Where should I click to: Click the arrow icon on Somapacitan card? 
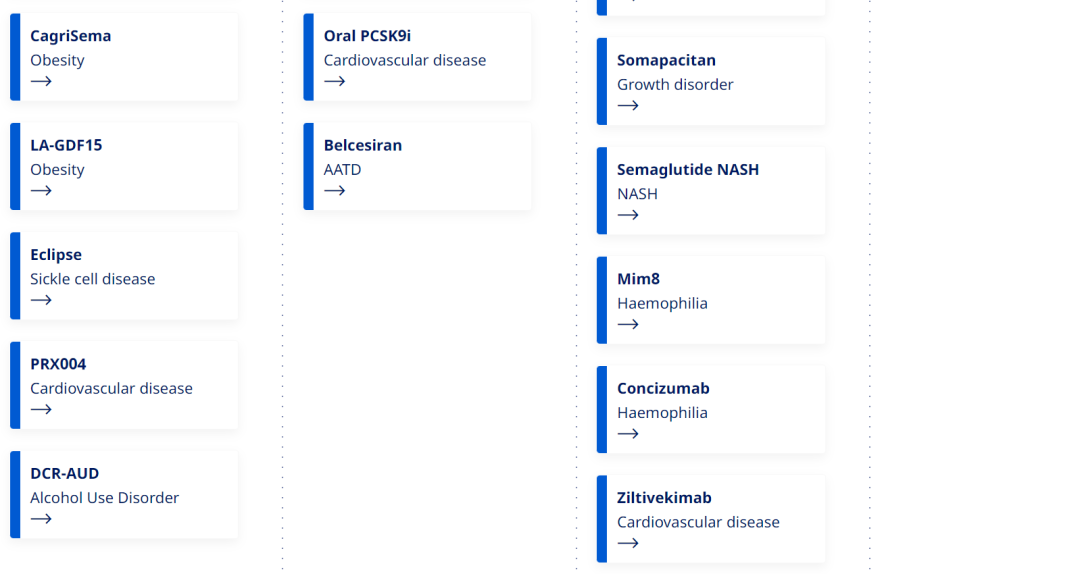tap(628, 106)
